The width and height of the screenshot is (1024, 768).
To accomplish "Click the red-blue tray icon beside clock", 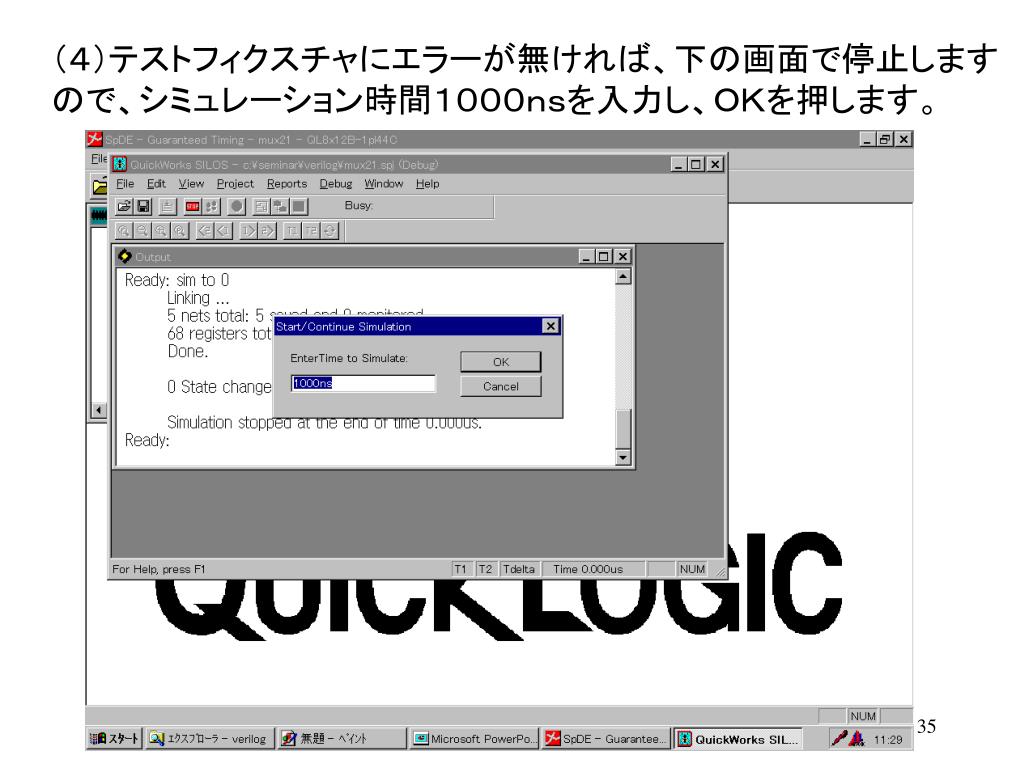I will pos(857,739).
